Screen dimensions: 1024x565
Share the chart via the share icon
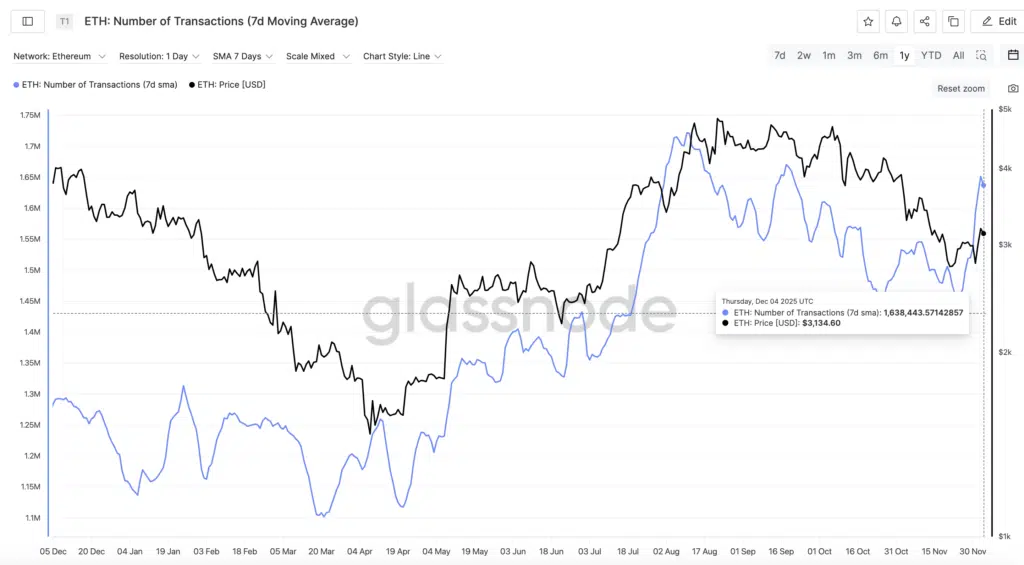click(x=925, y=21)
